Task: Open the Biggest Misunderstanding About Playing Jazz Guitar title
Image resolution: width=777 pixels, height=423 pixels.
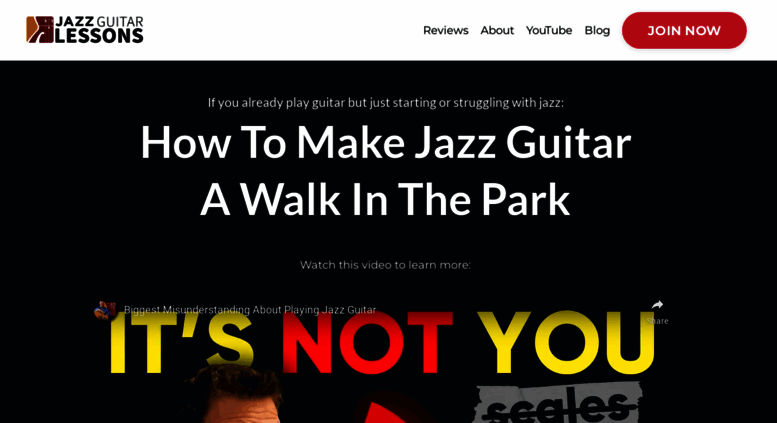Action: [250, 310]
